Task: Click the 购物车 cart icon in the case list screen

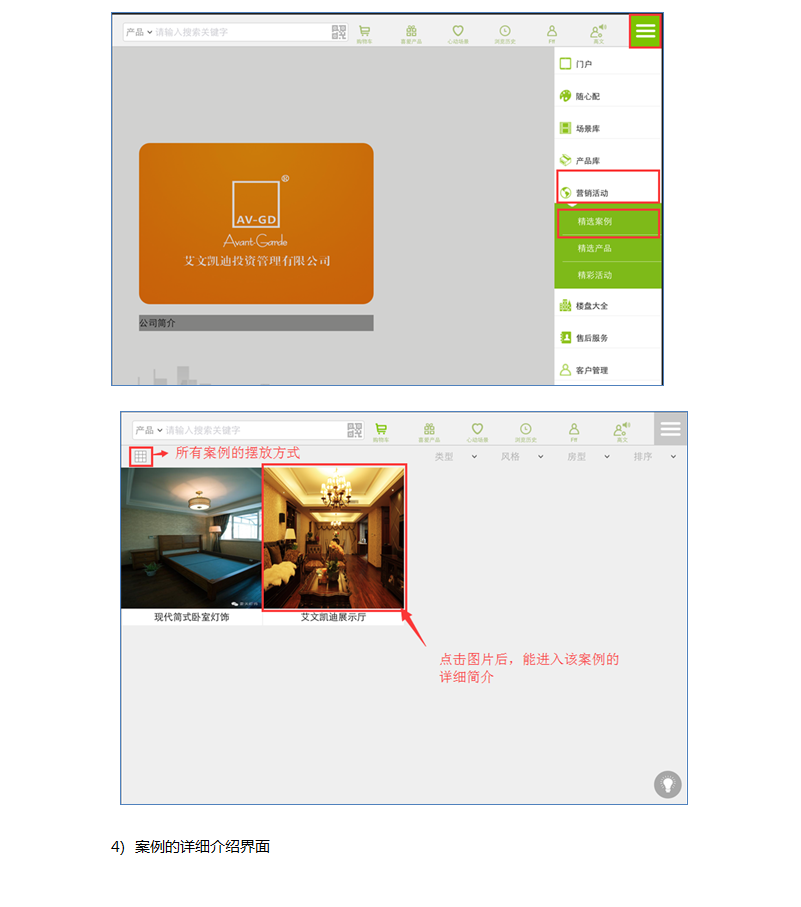Action: (381, 432)
